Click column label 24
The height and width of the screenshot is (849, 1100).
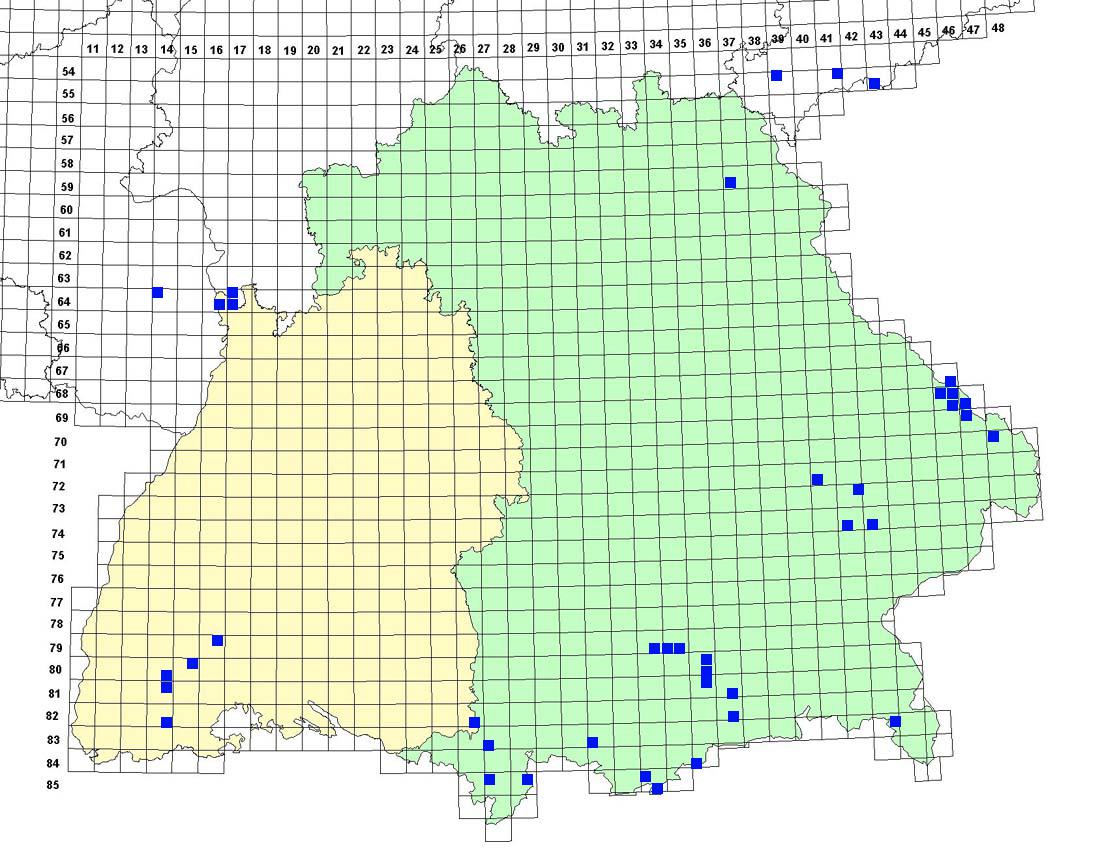412,50
